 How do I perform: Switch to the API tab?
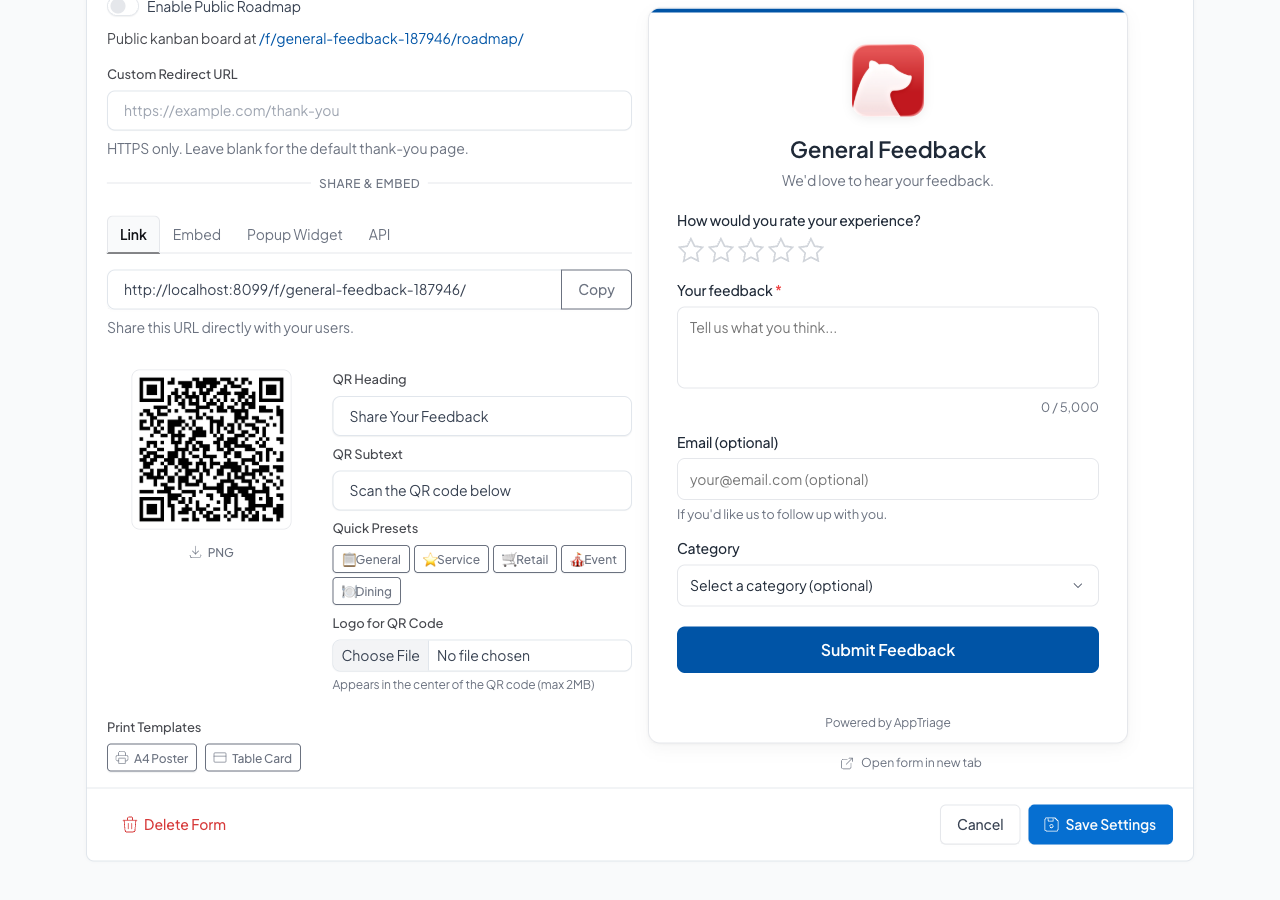(379, 234)
